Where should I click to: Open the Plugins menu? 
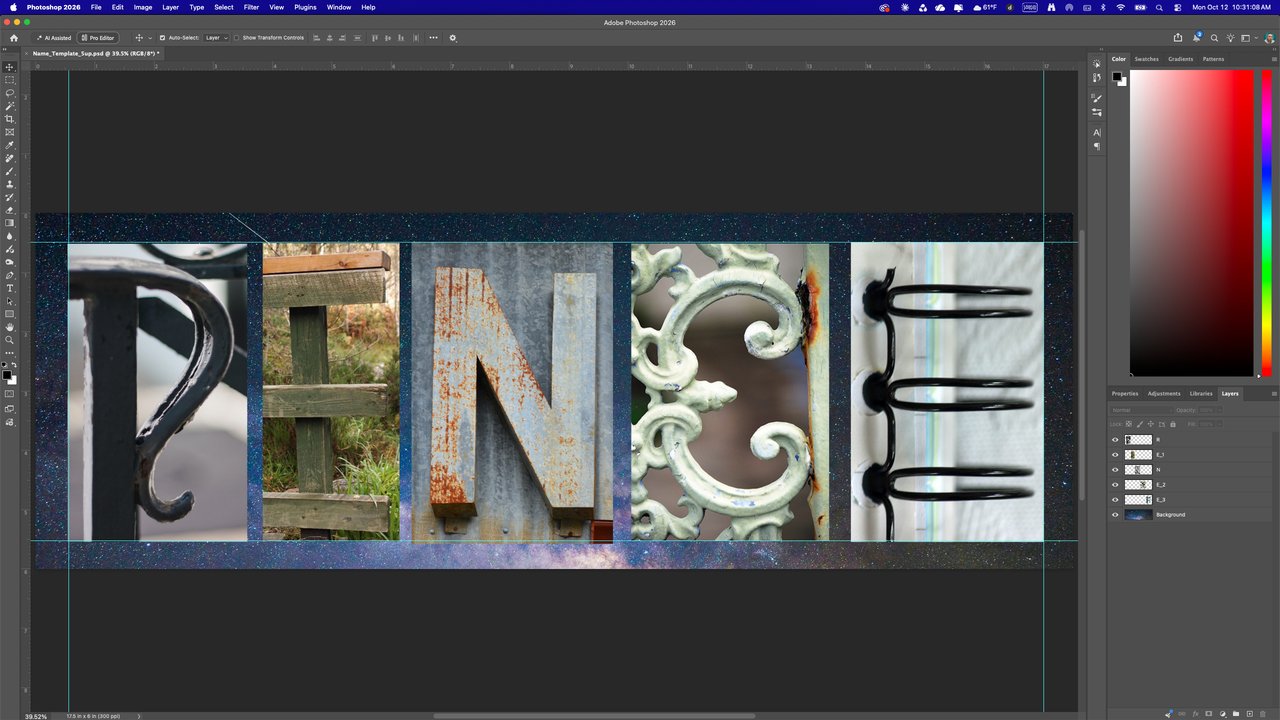pos(305,7)
